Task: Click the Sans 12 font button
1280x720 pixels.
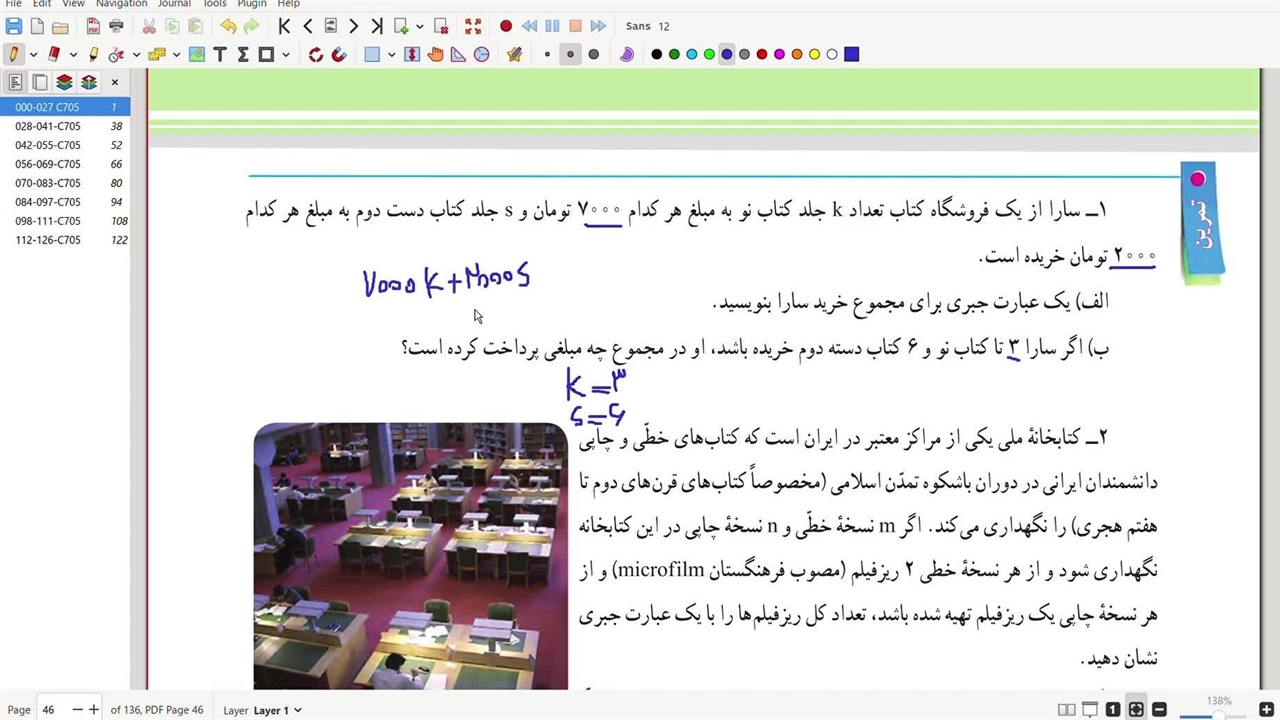Action: (647, 26)
